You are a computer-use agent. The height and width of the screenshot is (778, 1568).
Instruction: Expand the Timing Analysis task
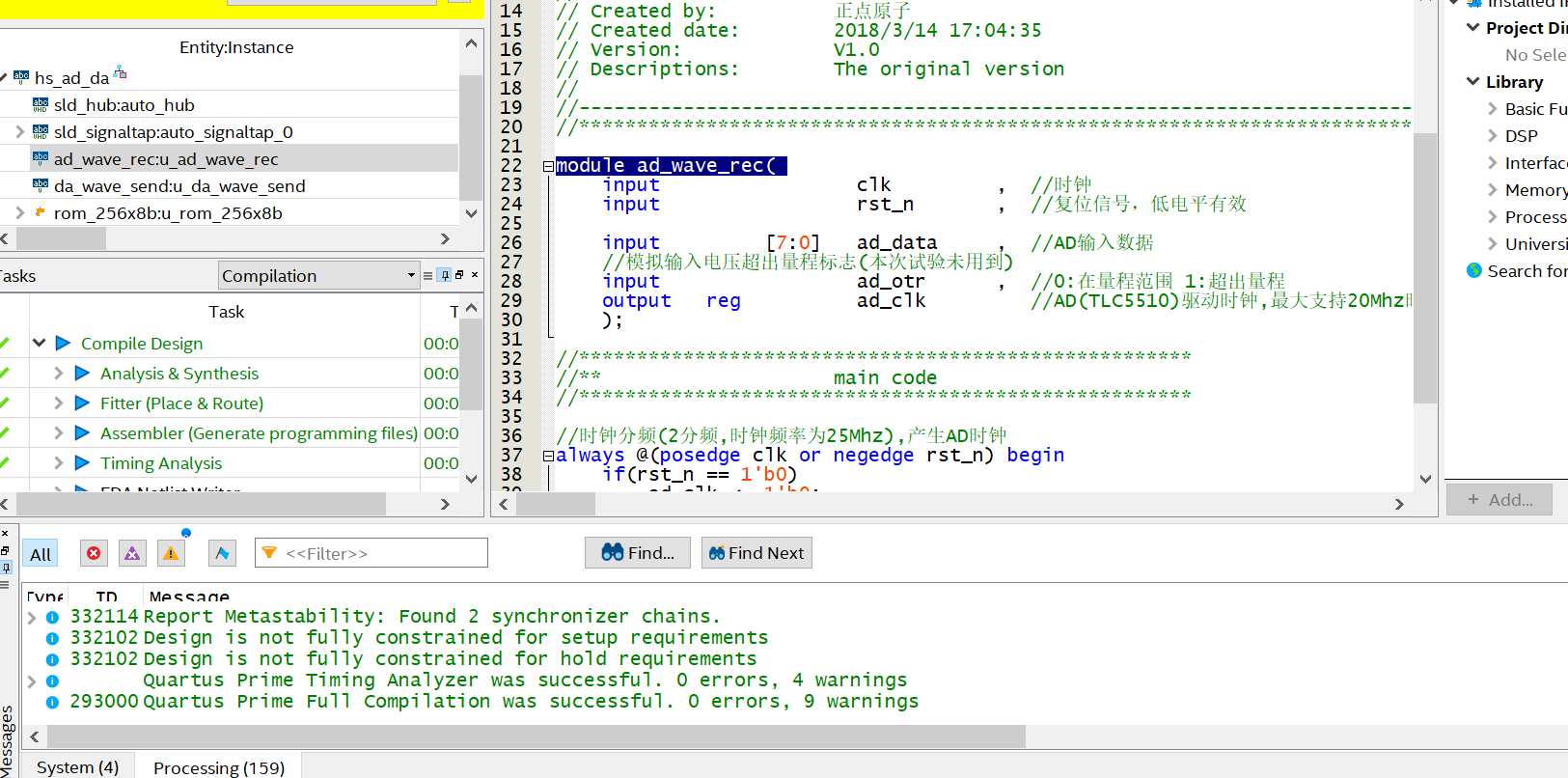(59, 462)
